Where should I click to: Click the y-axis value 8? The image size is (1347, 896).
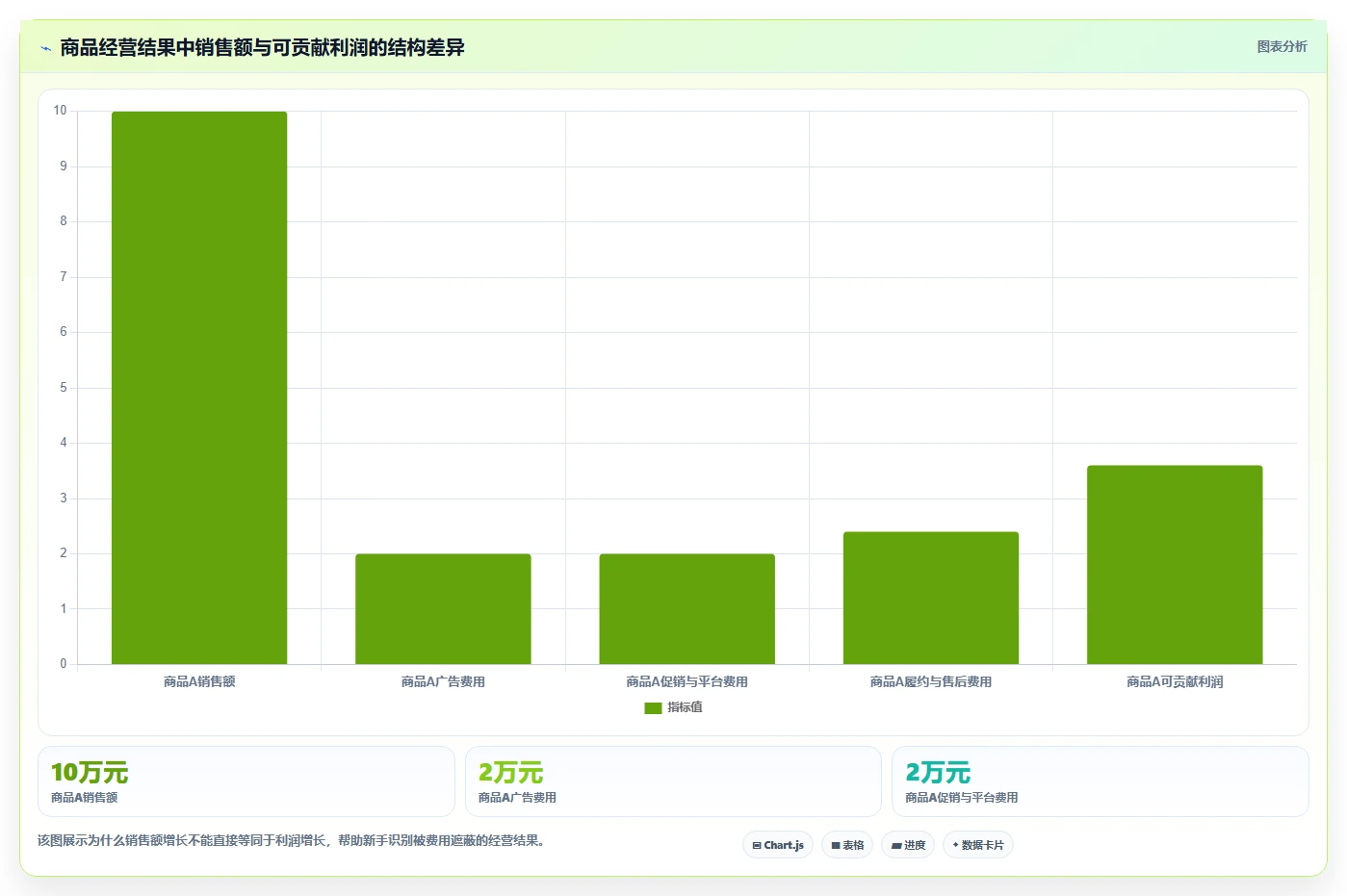[x=64, y=221]
